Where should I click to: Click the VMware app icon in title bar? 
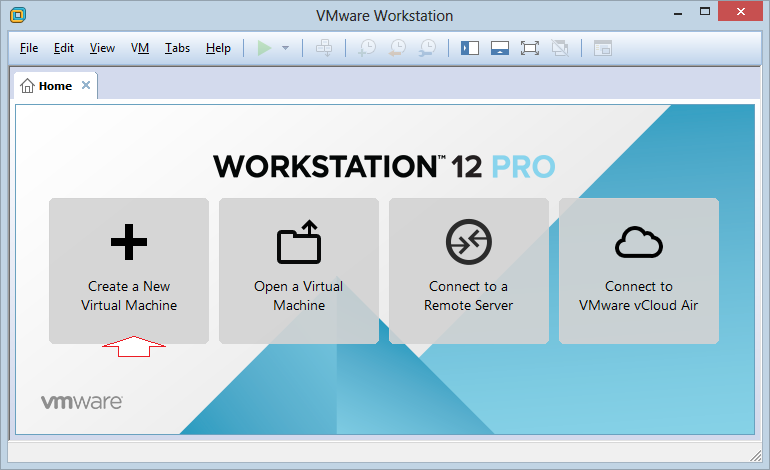18,15
